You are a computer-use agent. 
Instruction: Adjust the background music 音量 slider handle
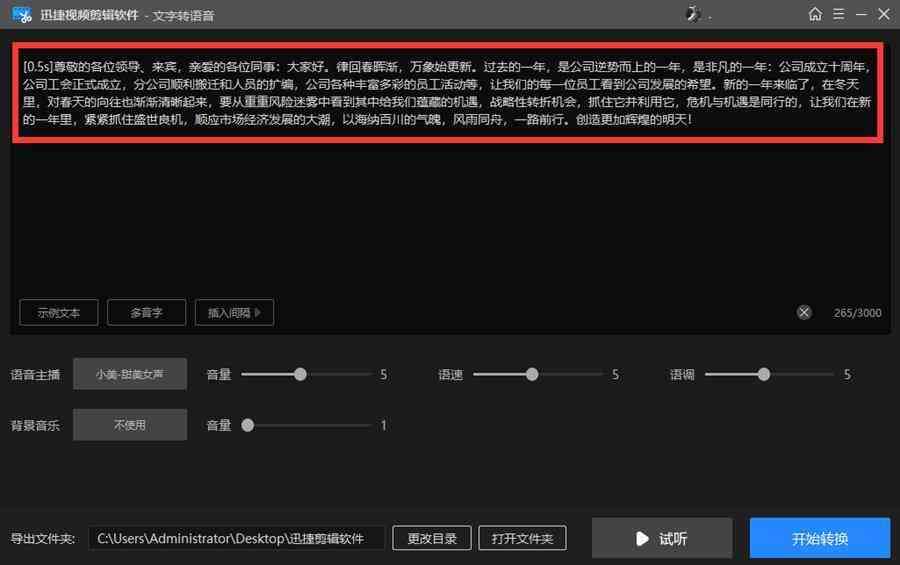[247, 425]
